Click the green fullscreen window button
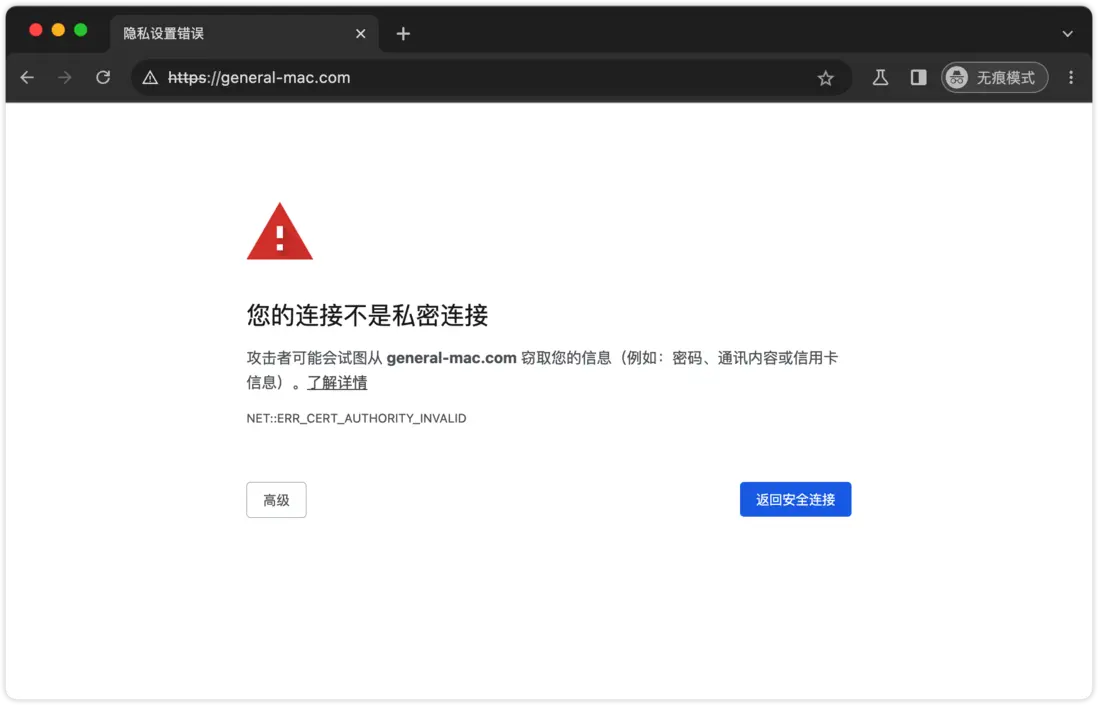Viewport: 1098px width, 705px height. tap(81, 29)
